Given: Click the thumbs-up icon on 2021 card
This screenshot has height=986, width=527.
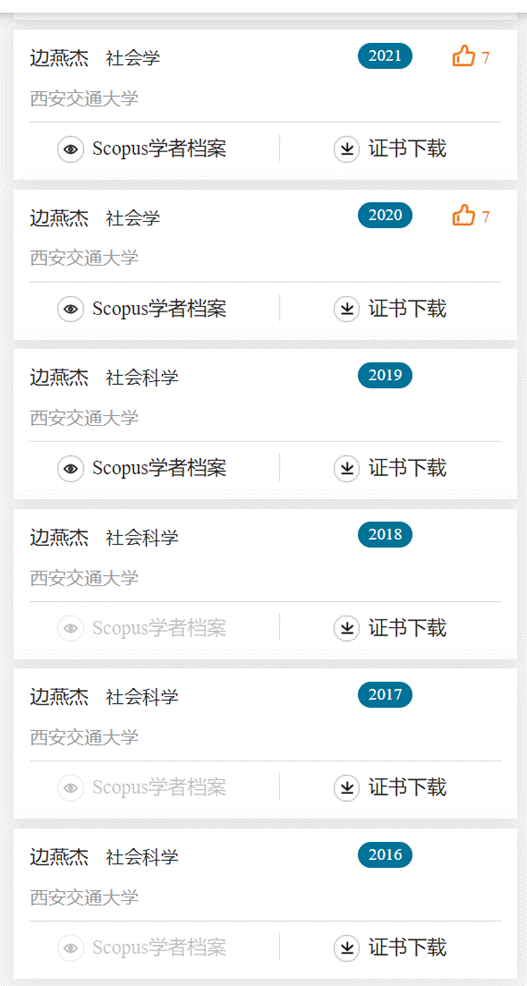Looking at the screenshot, I should pos(463,56).
